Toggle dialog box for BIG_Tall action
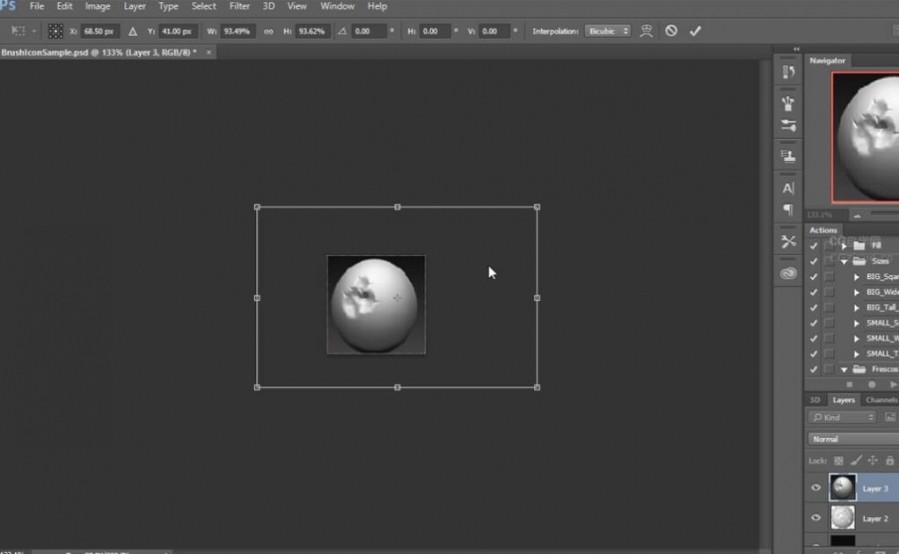 pyautogui.click(x=828, y=307)
